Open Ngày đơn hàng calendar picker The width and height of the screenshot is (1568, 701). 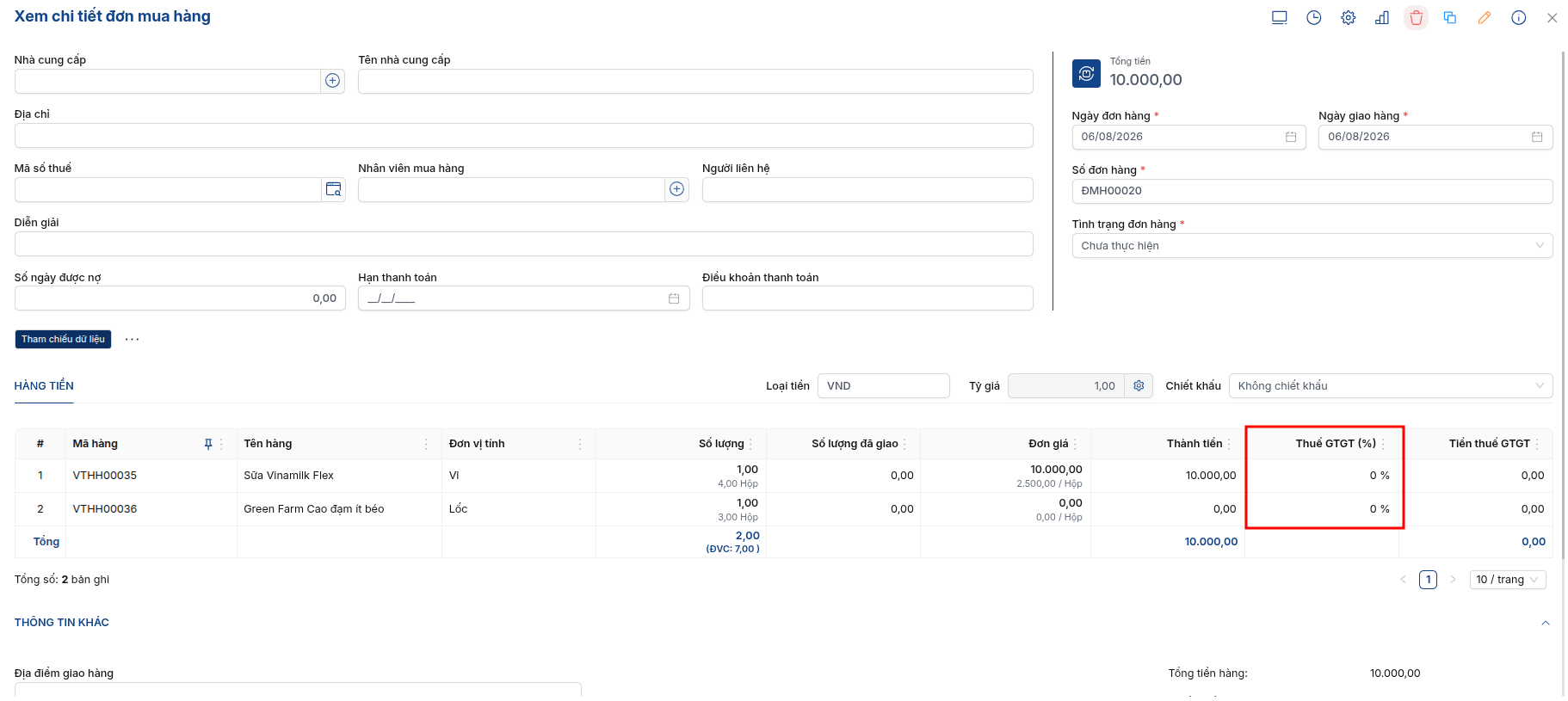(x=1291, y=137)
